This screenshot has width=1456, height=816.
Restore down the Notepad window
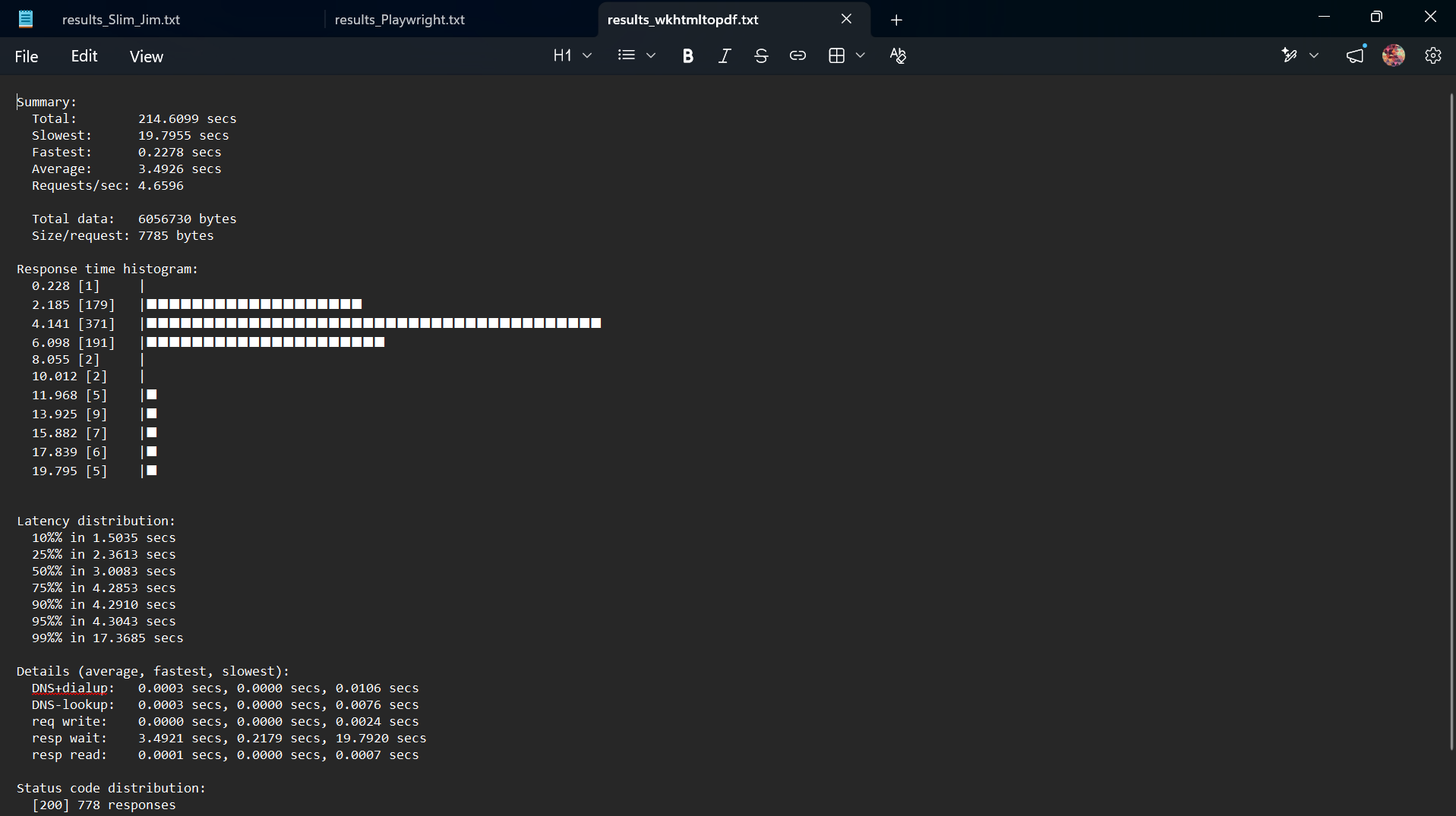pos(1376,17)
